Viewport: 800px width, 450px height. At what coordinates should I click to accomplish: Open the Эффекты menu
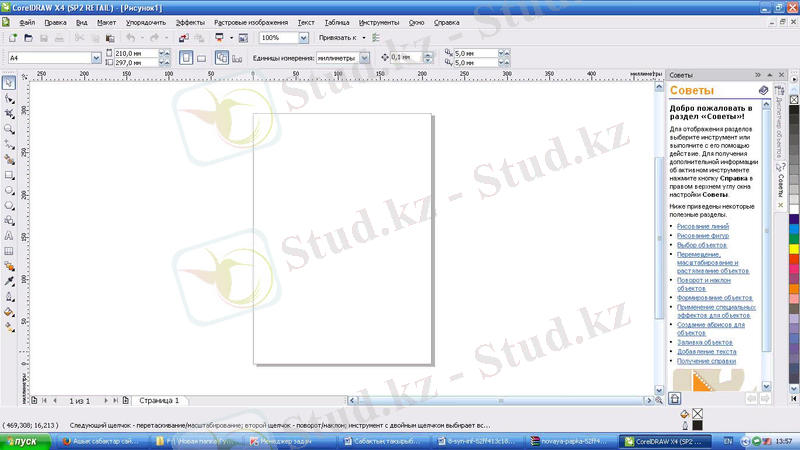(x=190, y=21)
